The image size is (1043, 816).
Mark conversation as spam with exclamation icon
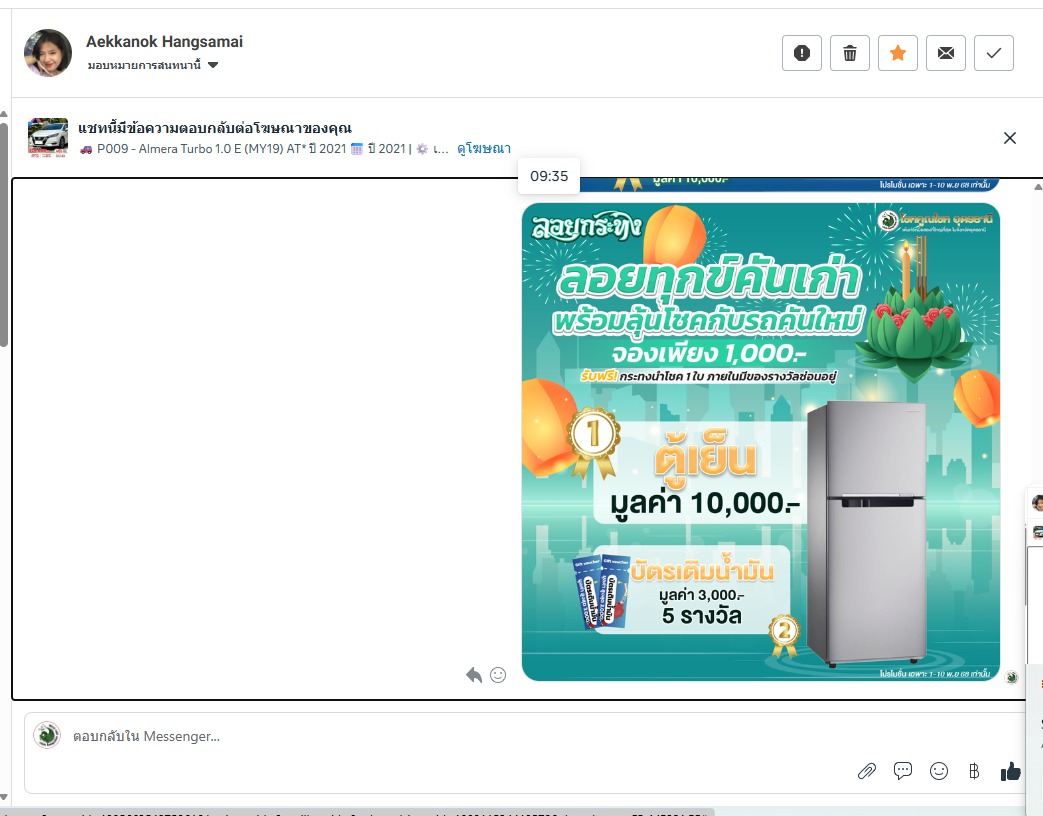click(x=802, y=53)
